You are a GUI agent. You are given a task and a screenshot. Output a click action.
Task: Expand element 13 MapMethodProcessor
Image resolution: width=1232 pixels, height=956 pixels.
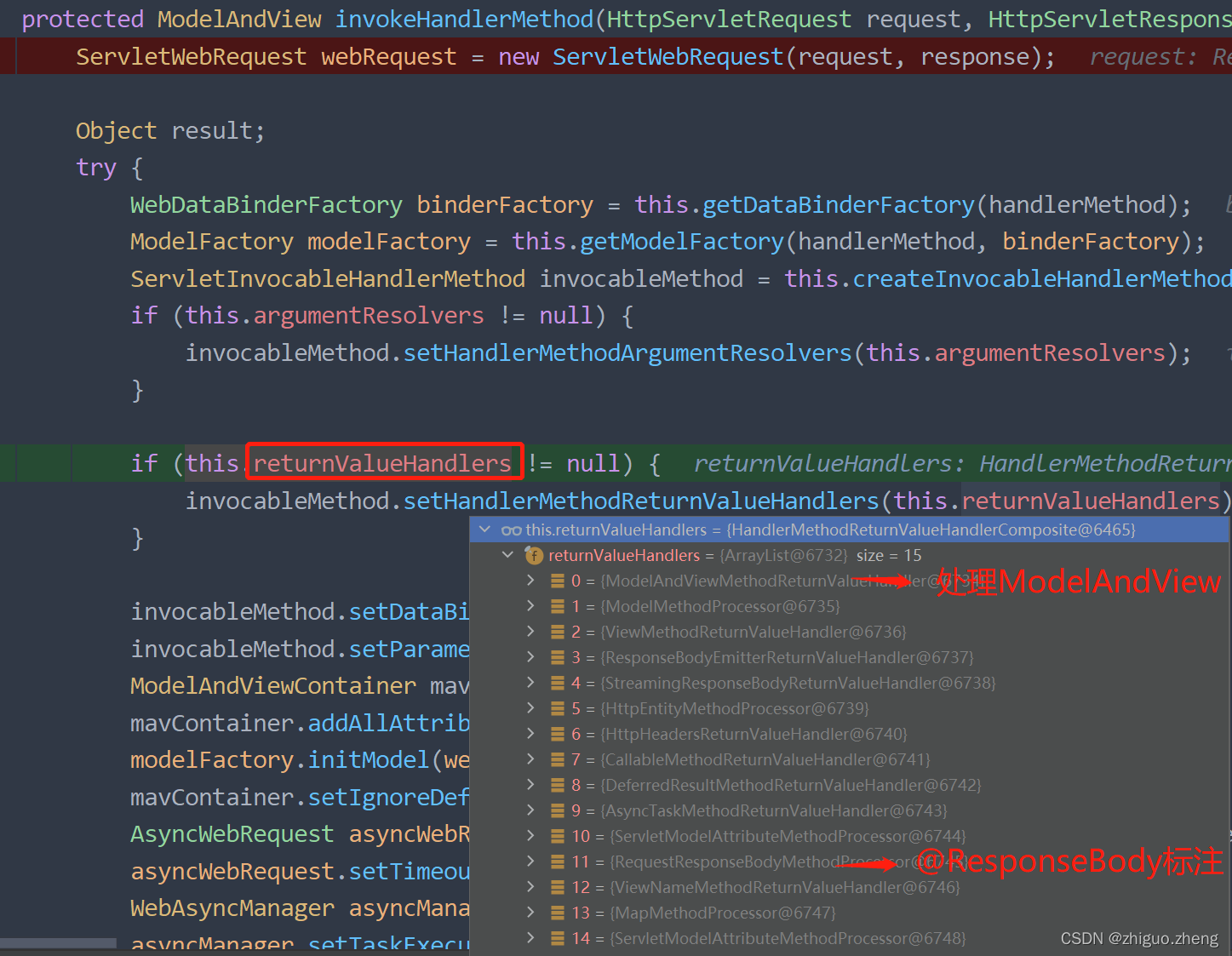coord(530,913)
